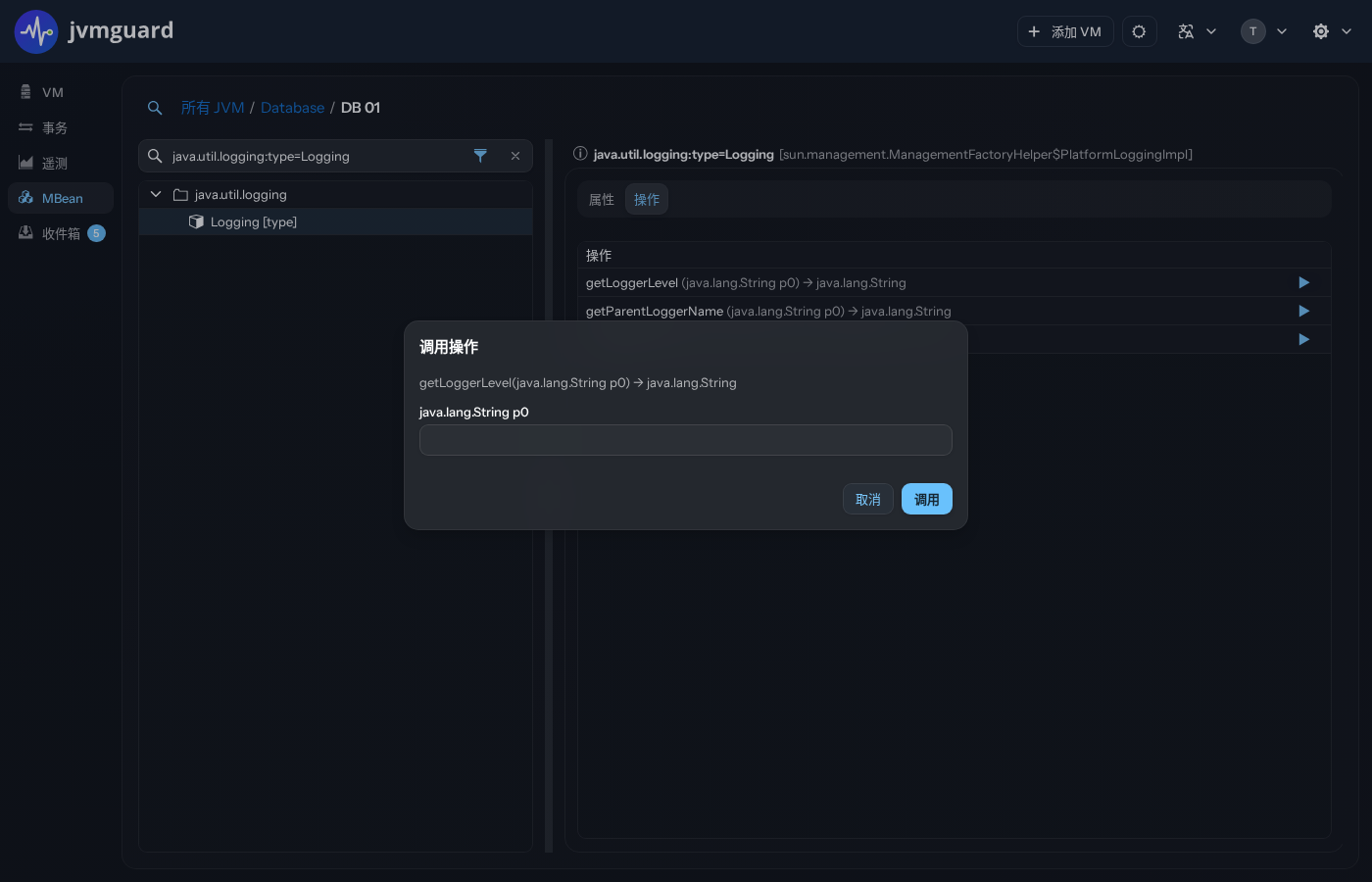Collapse the java.util.logging tree node
The image size is (1372, 882).
point(156,194)
